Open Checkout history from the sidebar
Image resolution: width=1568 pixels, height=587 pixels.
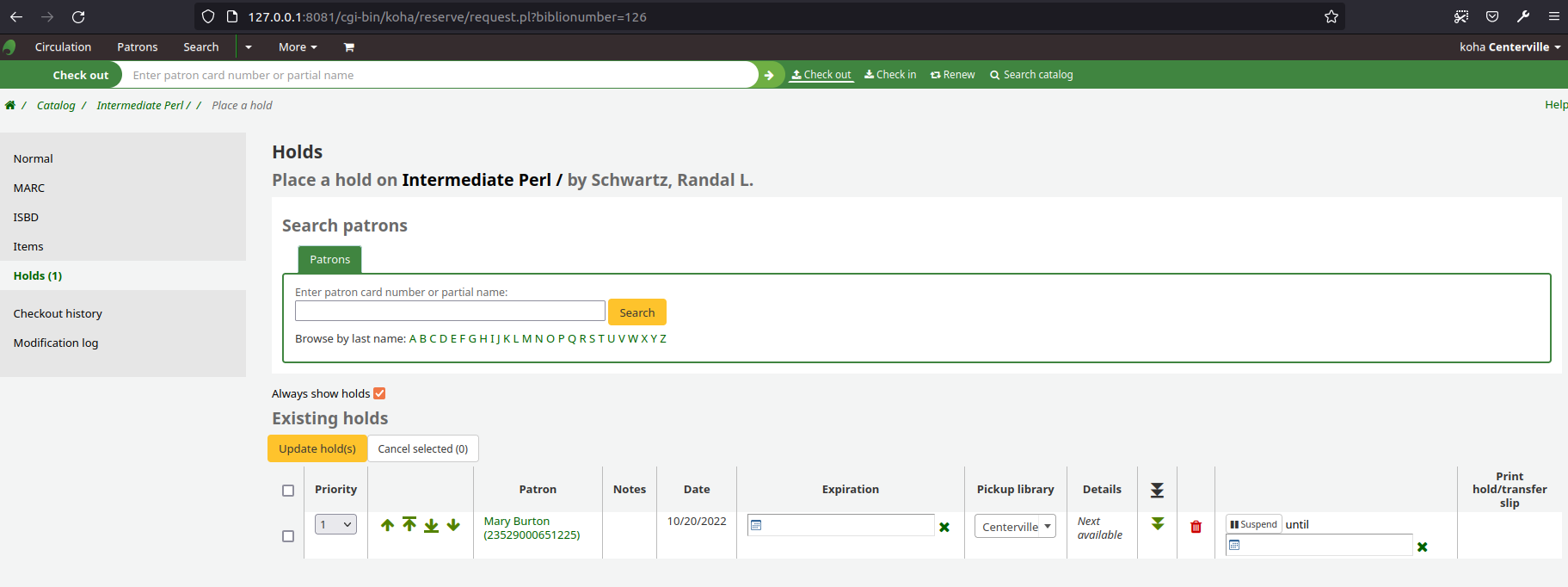click(58, 313)
